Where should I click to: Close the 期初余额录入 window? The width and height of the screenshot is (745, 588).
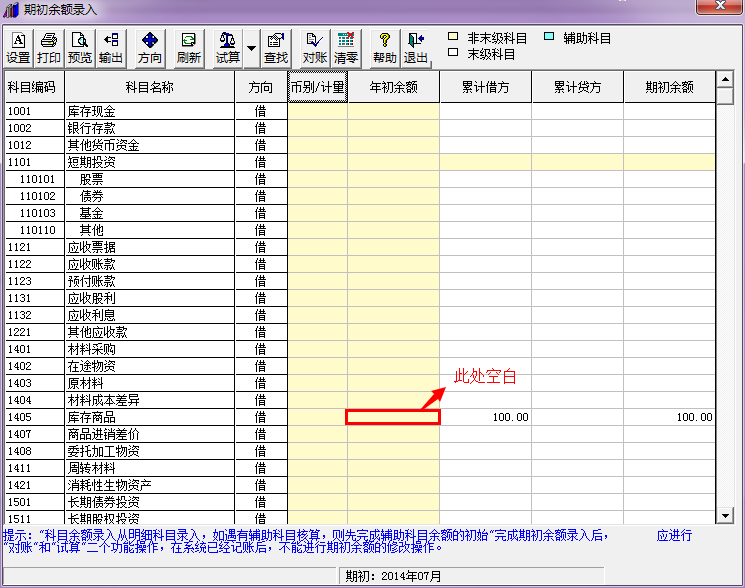click(720, 6)
